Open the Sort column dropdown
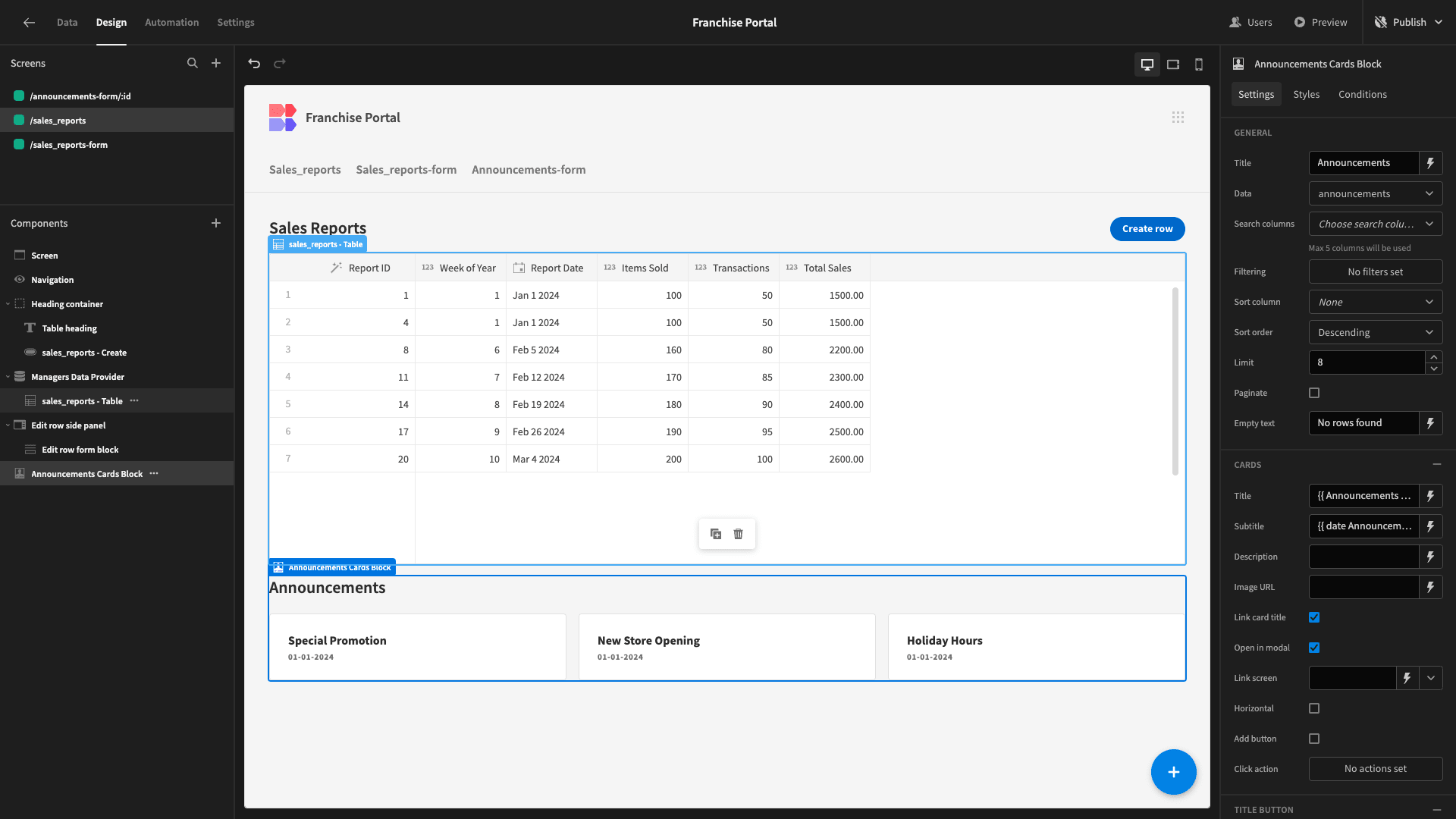The image size is (1456, 819). [1376, 302]
